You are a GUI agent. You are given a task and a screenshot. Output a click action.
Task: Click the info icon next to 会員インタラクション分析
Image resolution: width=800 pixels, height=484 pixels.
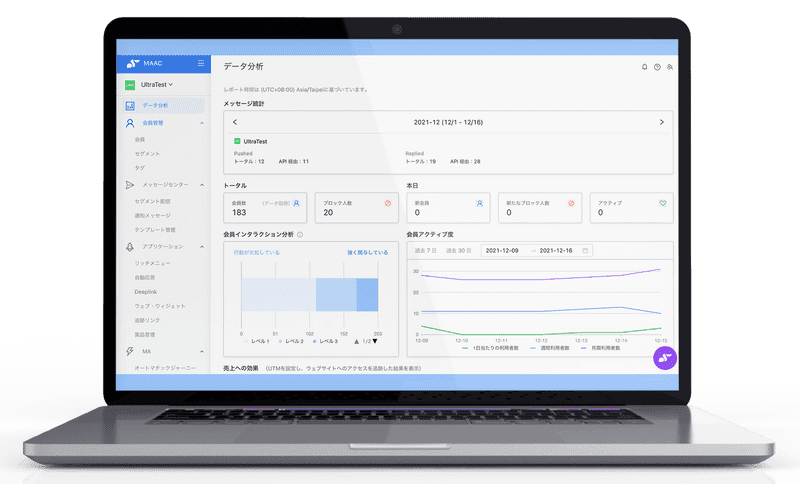(x=300, y=234)
